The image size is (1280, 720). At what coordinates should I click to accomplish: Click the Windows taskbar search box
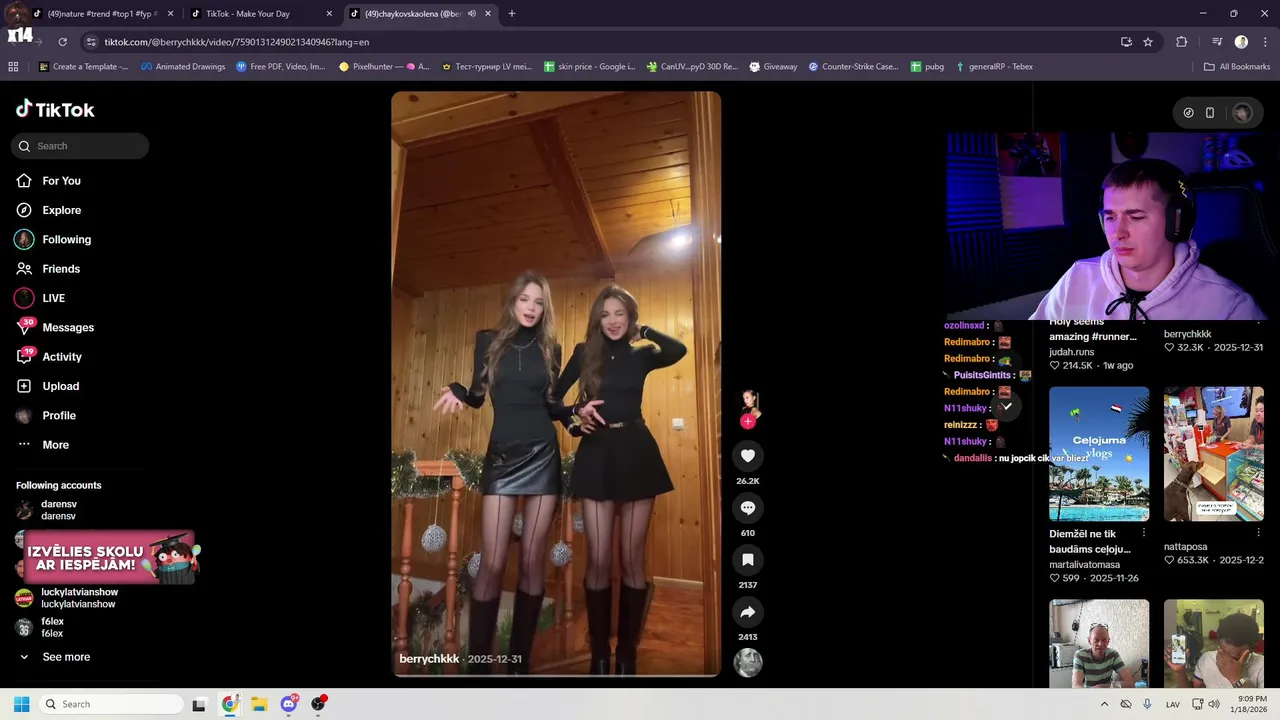[x=110, y=704]
